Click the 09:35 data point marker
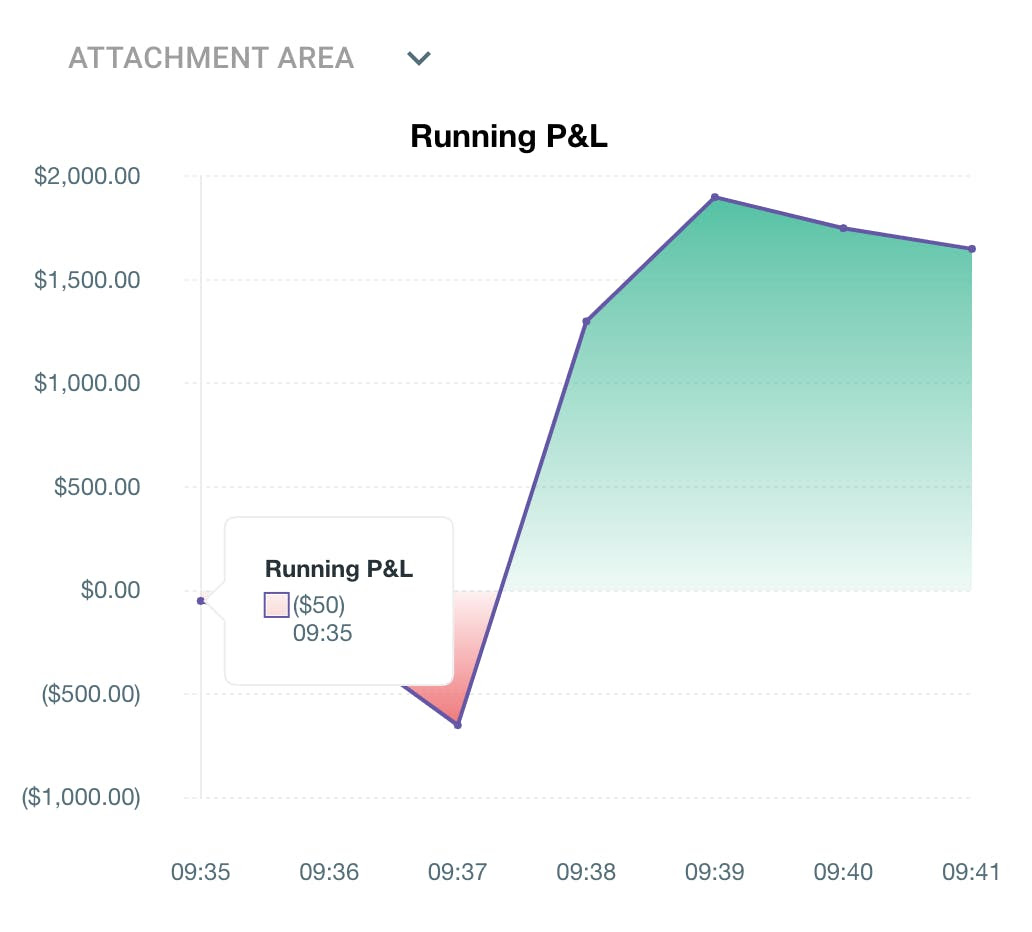The height and width of the screenshot is (932, 1032). tap(201, 600)
